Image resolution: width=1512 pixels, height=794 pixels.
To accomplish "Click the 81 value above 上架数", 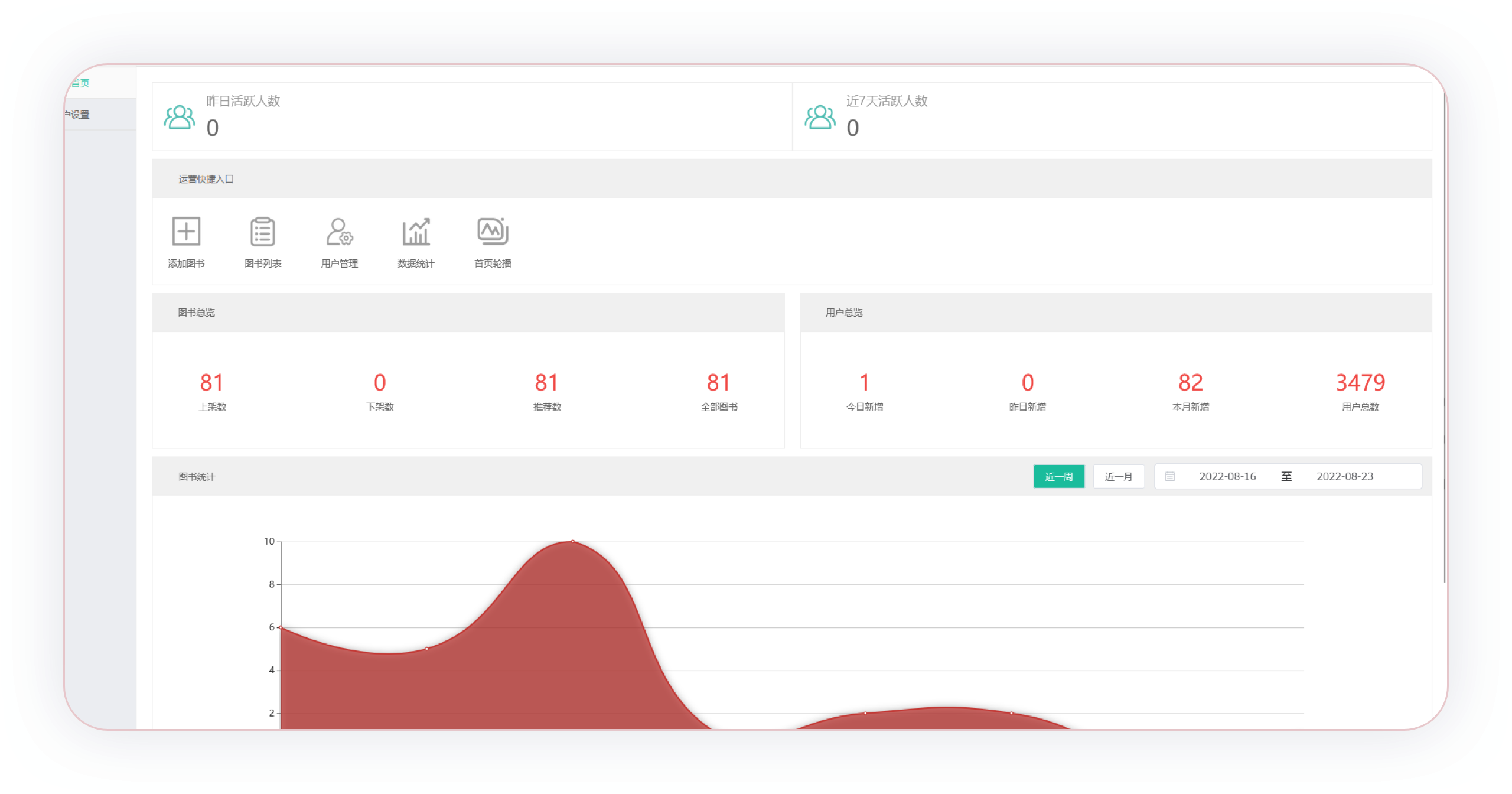I will pyautogui.click(x=212, y=383).
